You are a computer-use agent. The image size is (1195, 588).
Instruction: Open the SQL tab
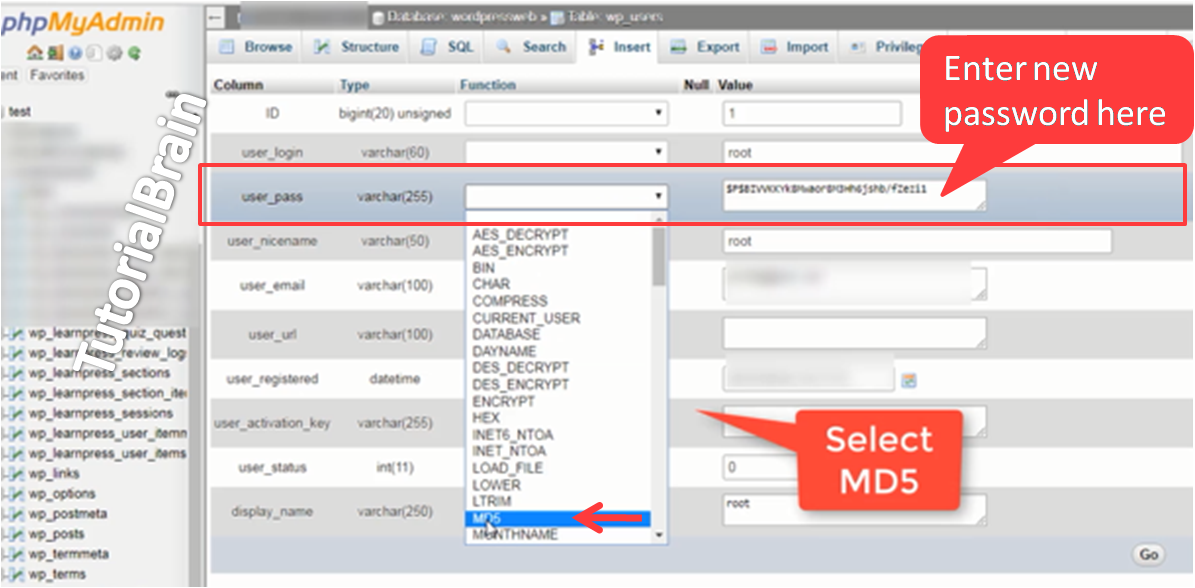pyautogui.click(x=449, y=47)
